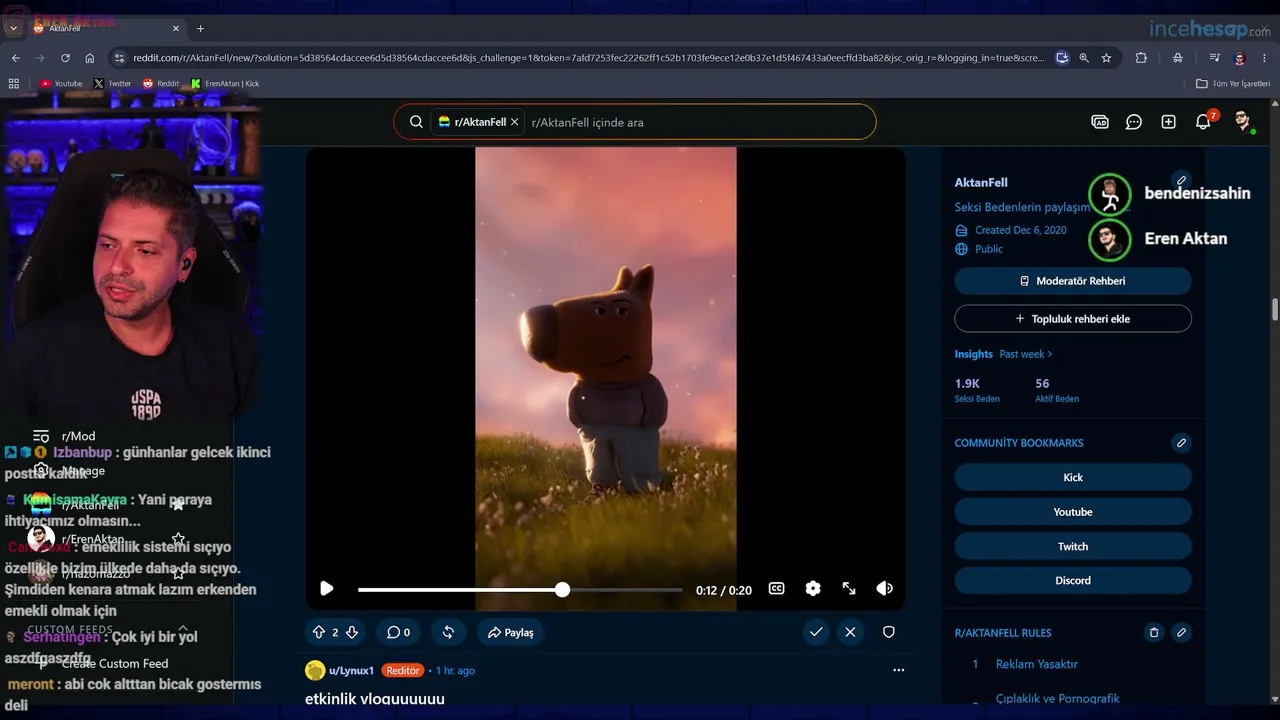Open Reddit bookmark in bookmarks bar

coord(161,84)
